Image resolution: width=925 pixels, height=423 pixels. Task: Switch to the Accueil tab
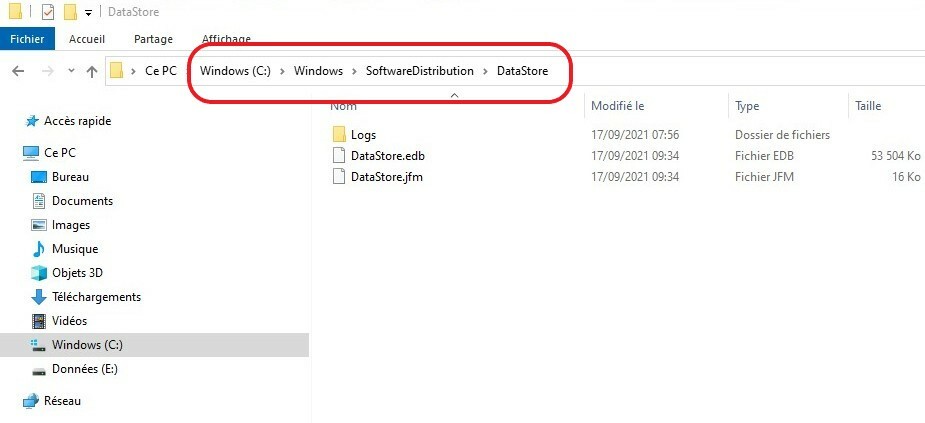click(x=87, y=39)
